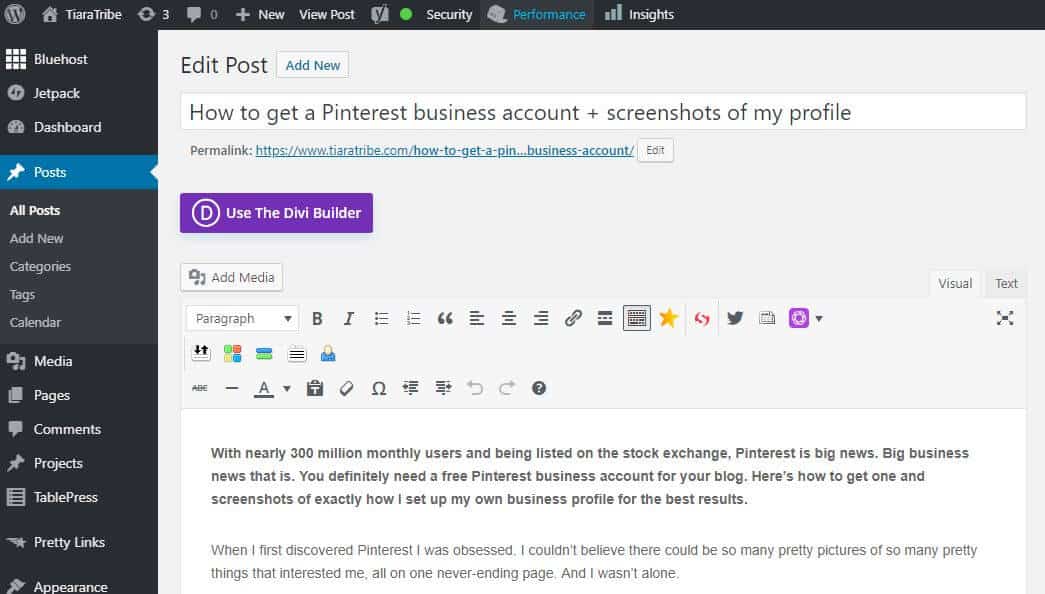Insert blockquote with quote icon

click(445, 319)
